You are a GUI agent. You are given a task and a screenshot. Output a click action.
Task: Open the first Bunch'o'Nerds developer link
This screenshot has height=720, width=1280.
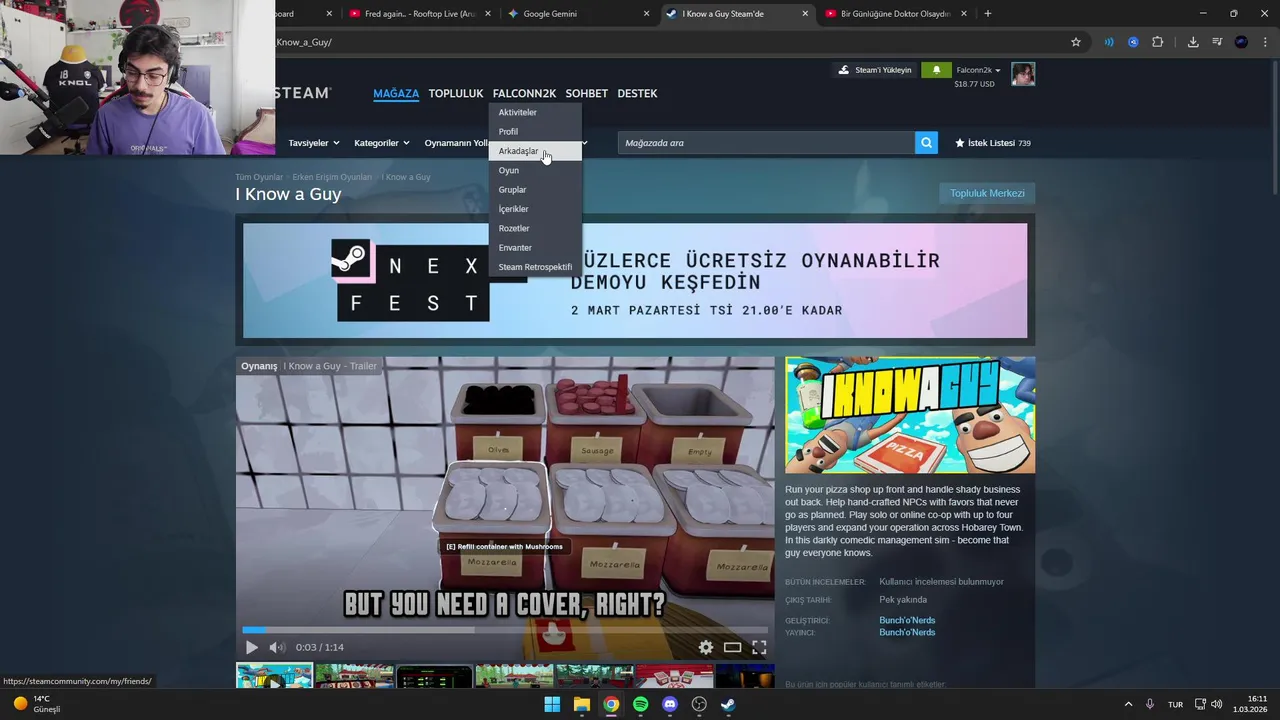(907, 620)
